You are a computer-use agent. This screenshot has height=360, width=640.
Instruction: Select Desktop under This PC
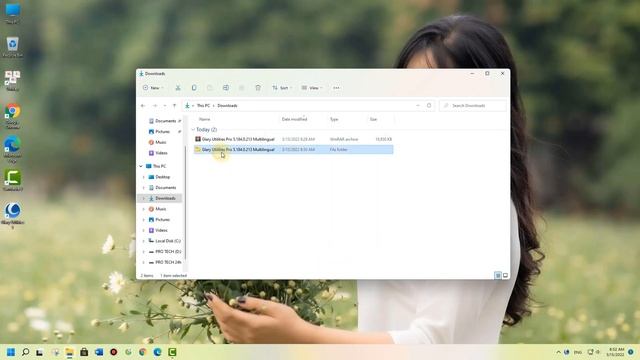click(x=159, y=177)
